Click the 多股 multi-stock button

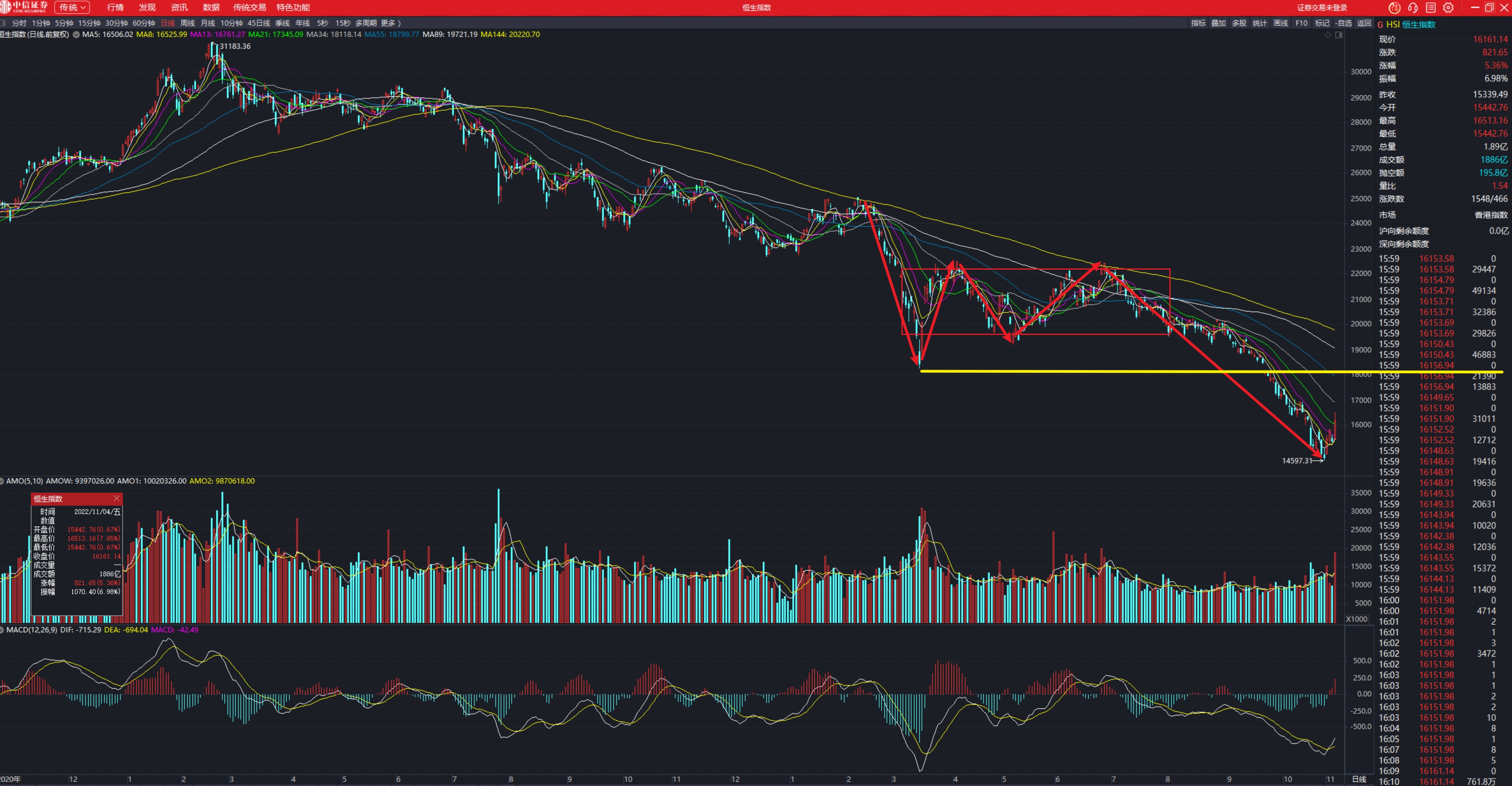[x=1239, y=23]
